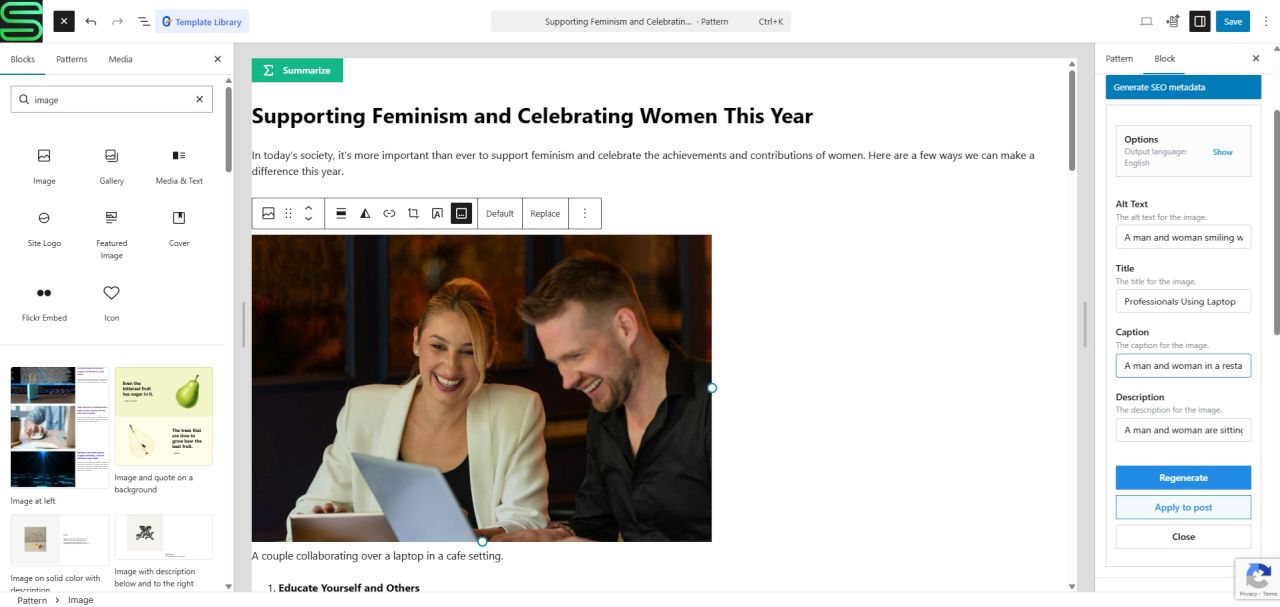This screenshot has width=1280, height=607.
Task: Switch to the Pattern tab in the sidebar
Action: point(1119,59)
